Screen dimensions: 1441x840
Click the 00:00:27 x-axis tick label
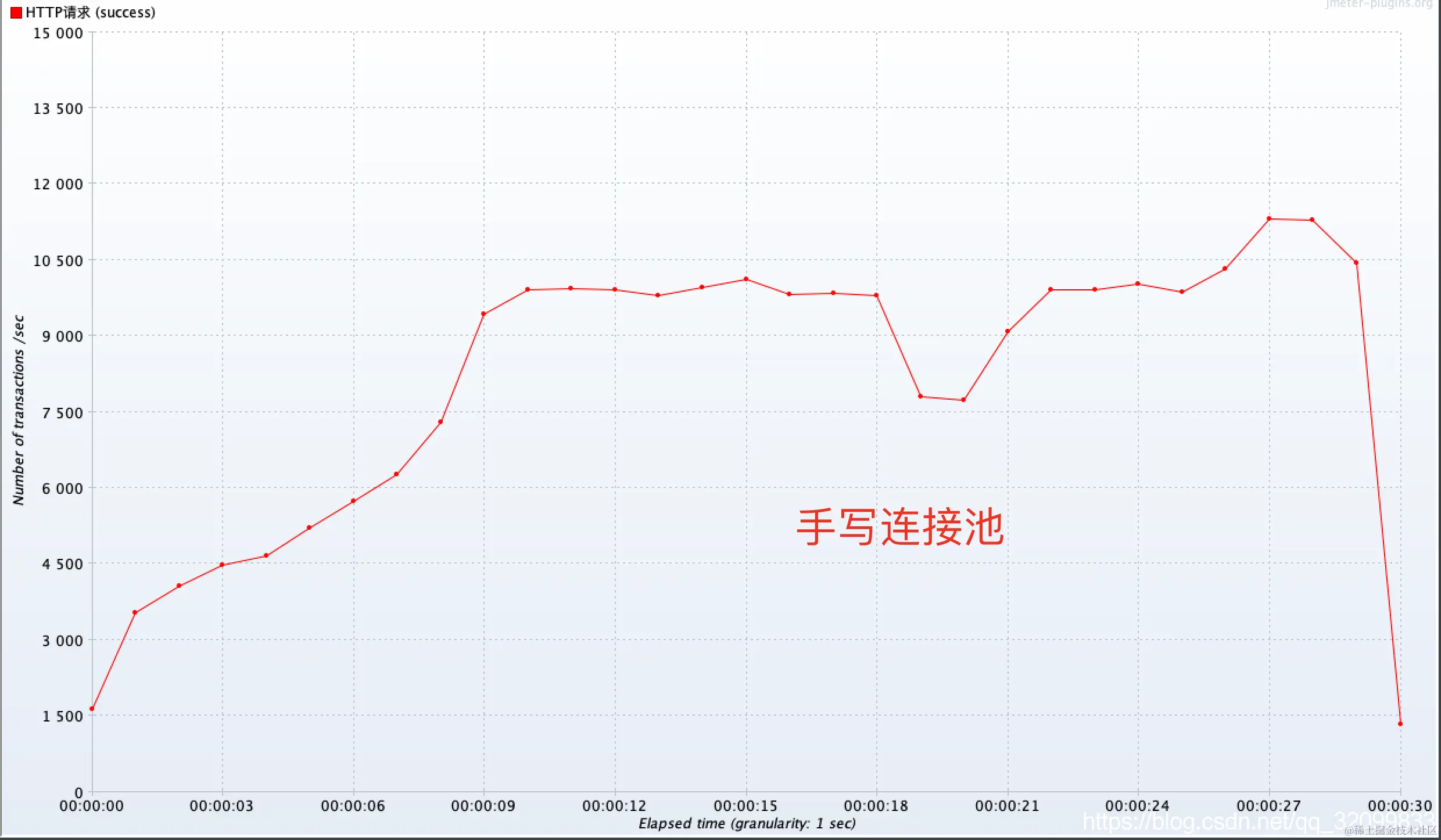pos(1268,806)
